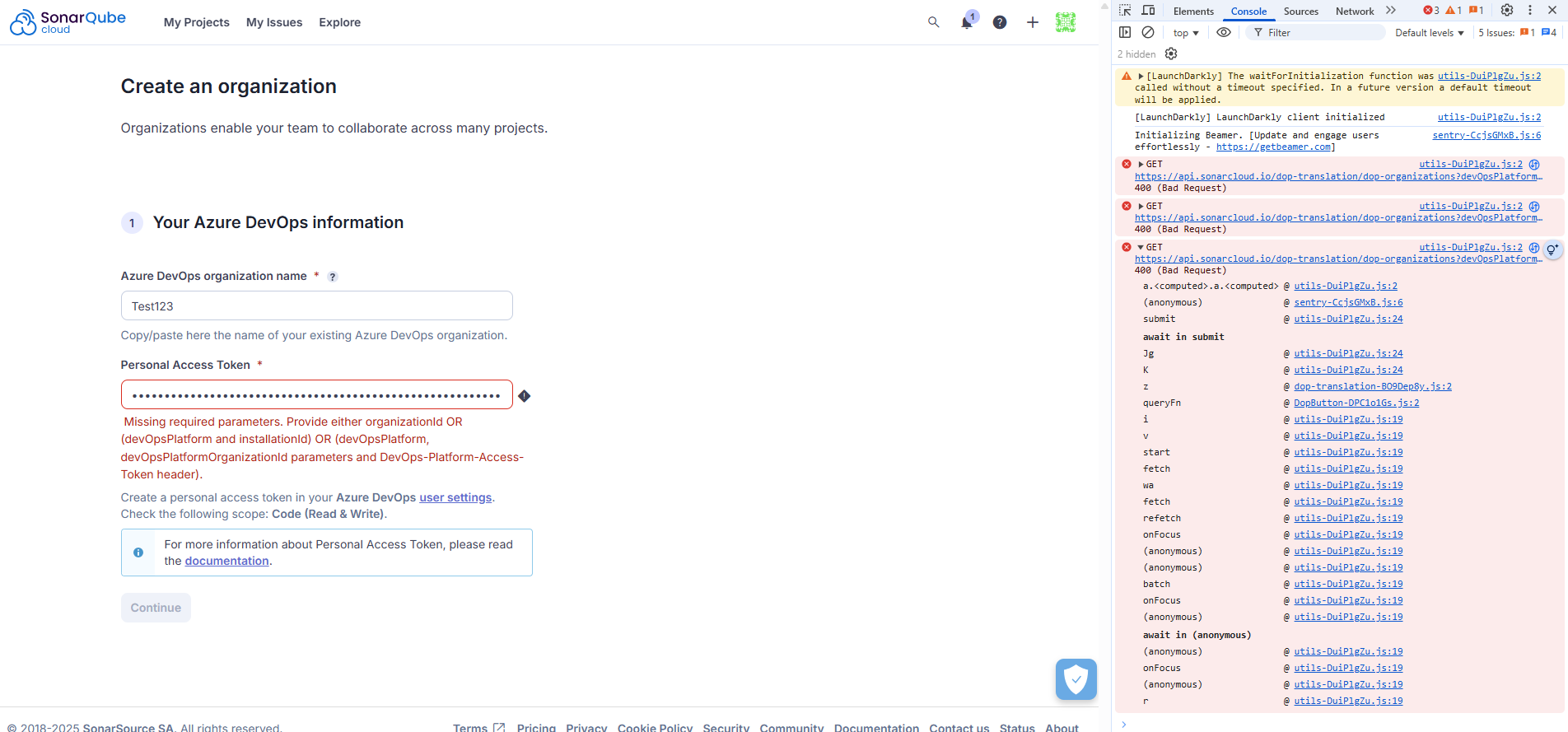Open the Community footer link
The height and width of the screenshot is (732, 1568).
click(791, 728)
